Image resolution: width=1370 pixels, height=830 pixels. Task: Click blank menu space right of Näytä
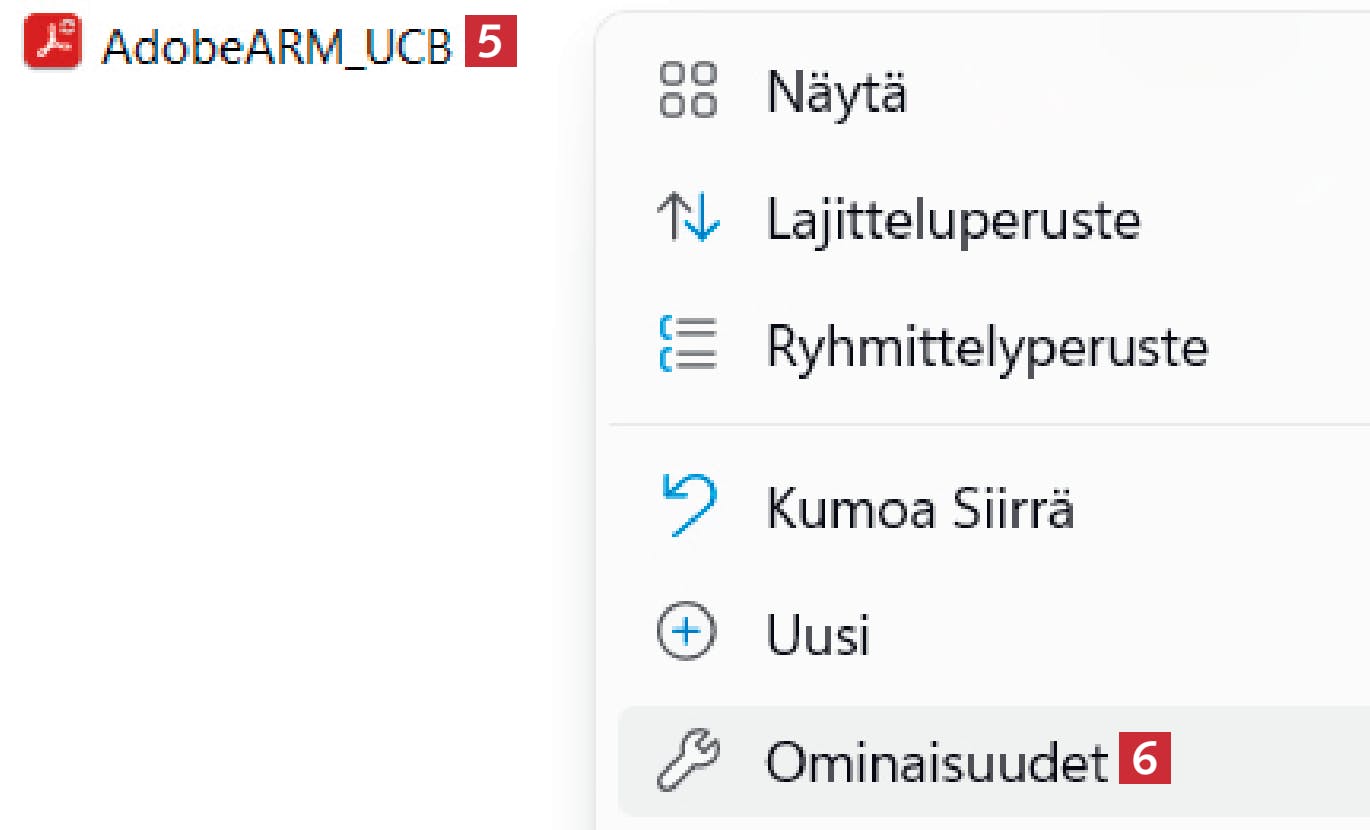coord(1150,92)
